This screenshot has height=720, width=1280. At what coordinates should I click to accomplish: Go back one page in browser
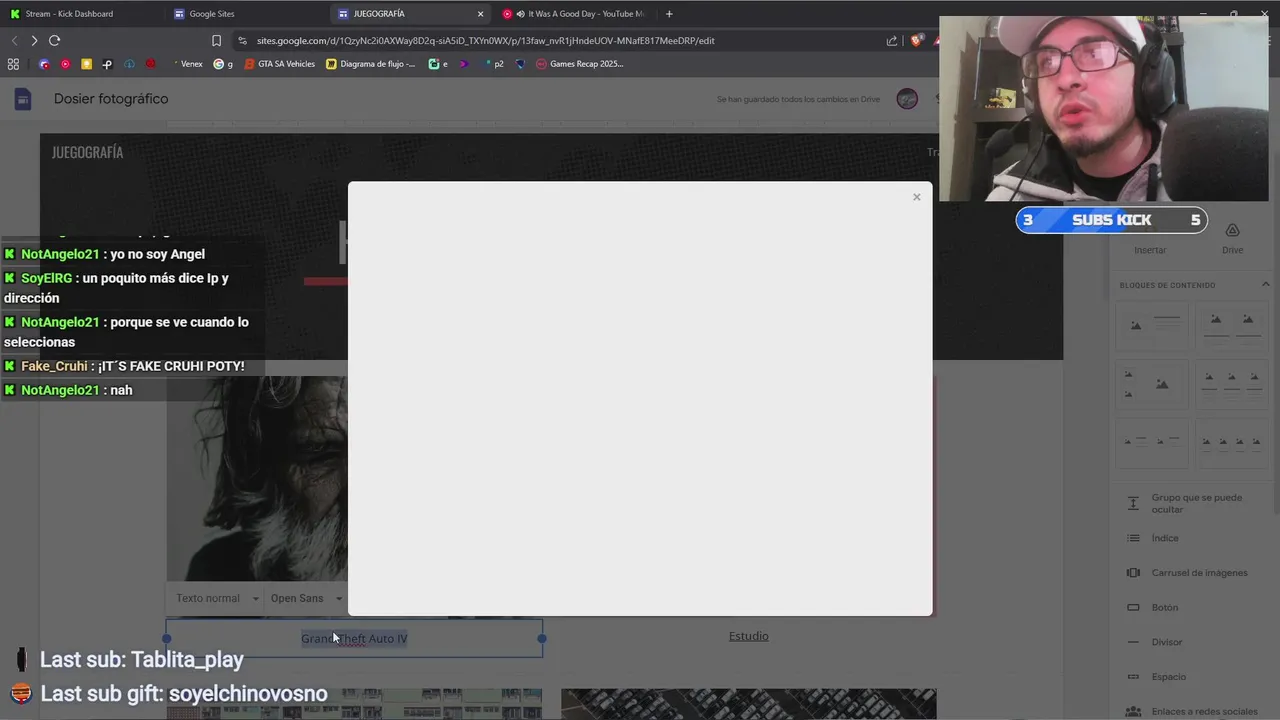(14, 41)
